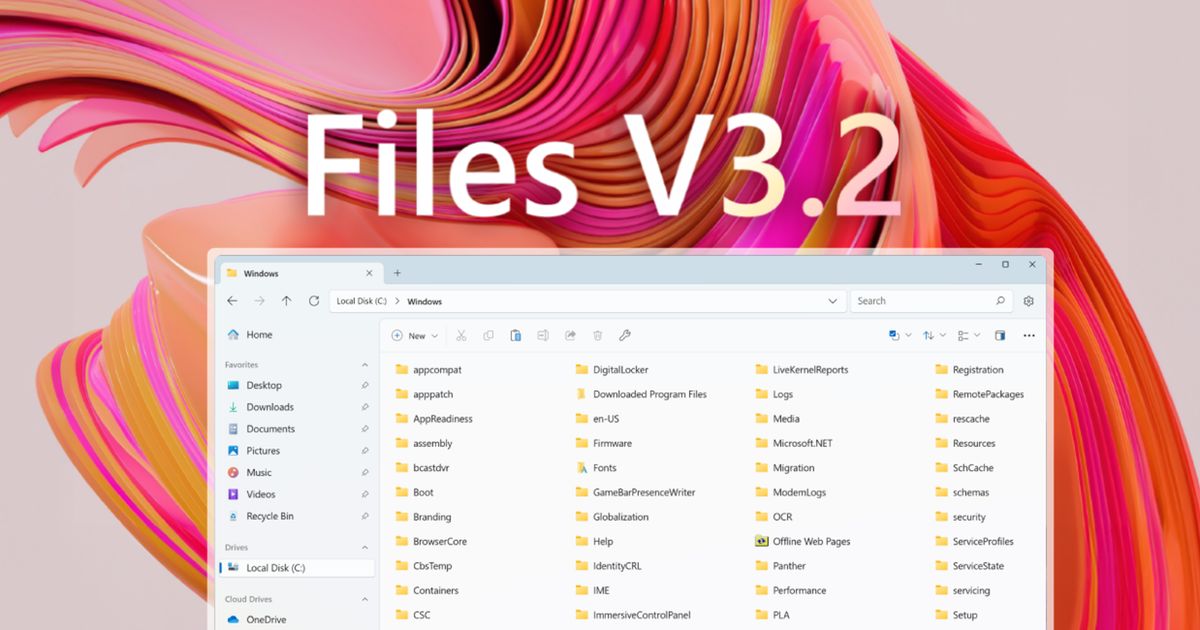Select Local Disk (C:) under Drives
The image size is (1200, 630).
[296, 568]
